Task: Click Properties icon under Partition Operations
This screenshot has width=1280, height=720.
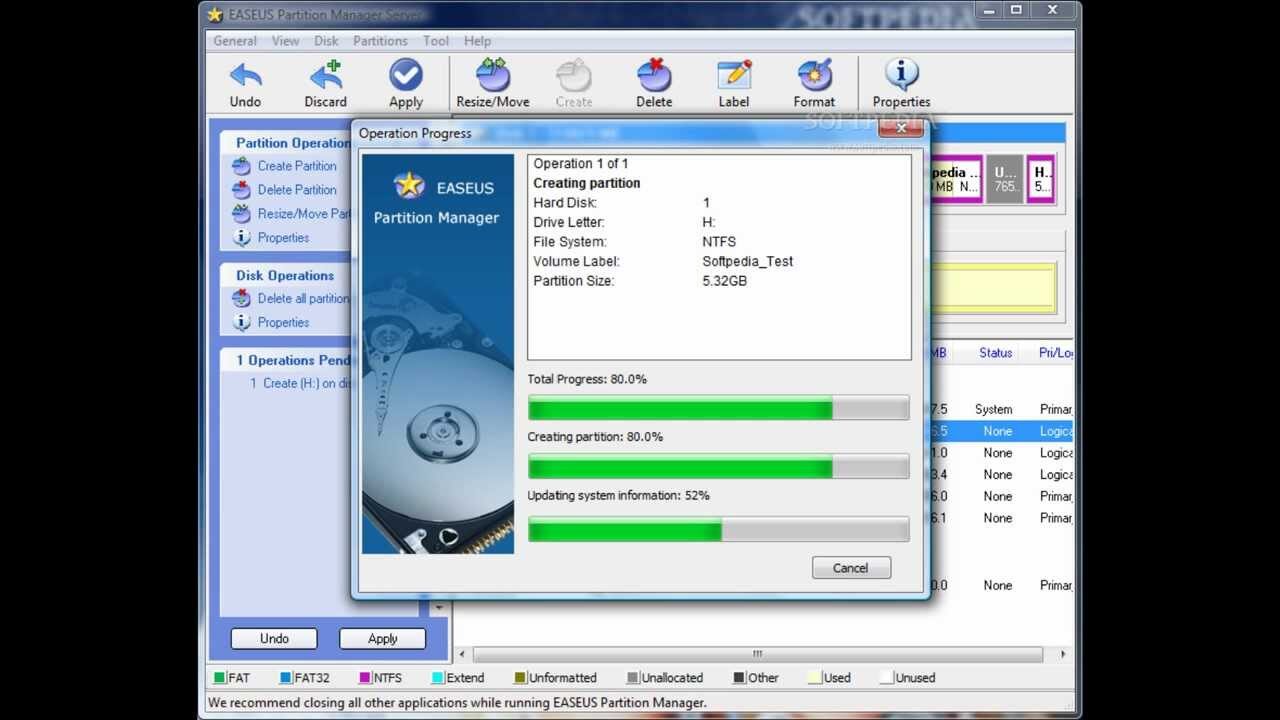Action: point(241,238)
